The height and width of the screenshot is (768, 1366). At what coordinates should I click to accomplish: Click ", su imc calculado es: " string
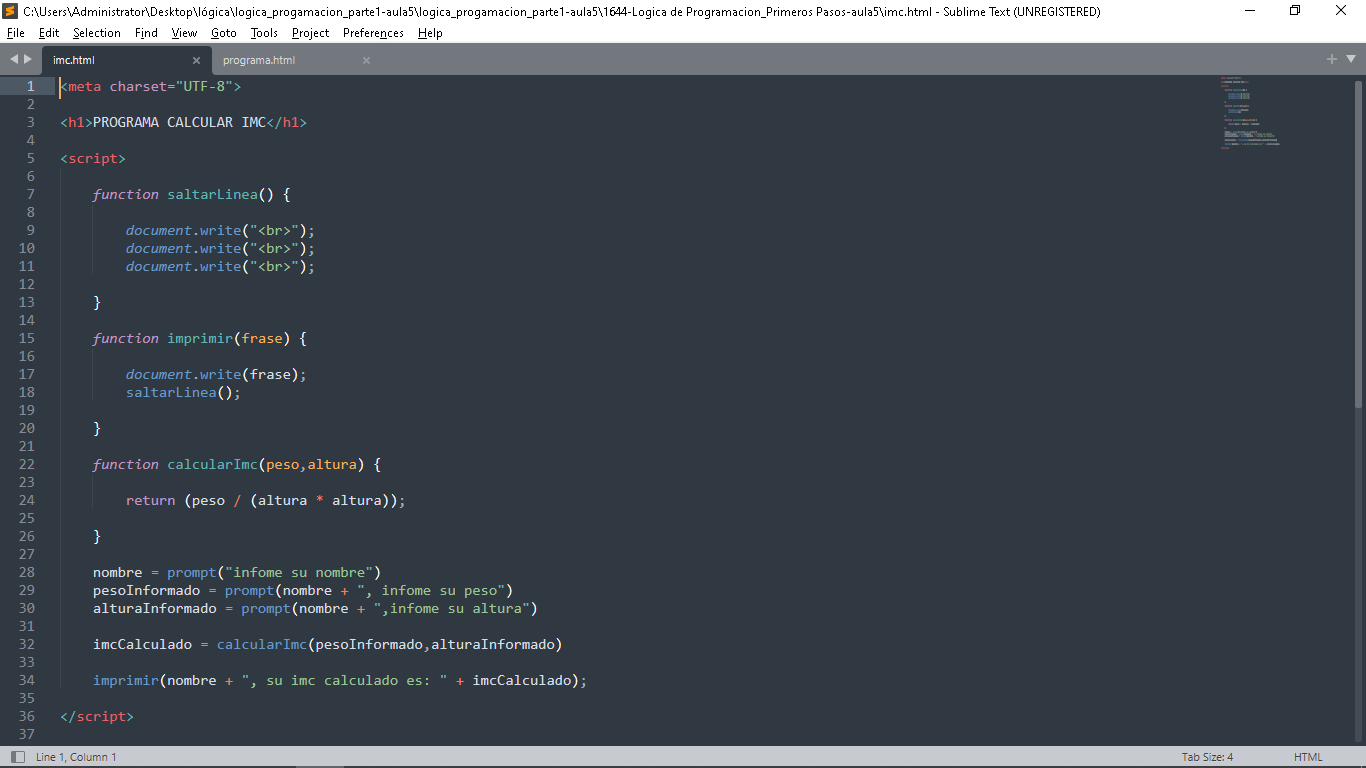pos(345,680)
